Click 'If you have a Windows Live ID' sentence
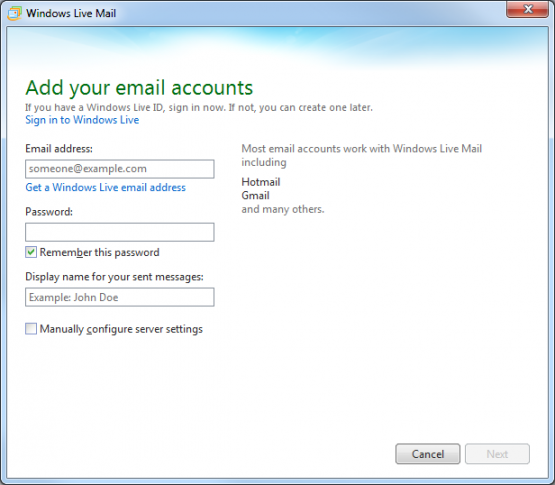Screen dimensions: 555x485 click(x=199, y=107)
